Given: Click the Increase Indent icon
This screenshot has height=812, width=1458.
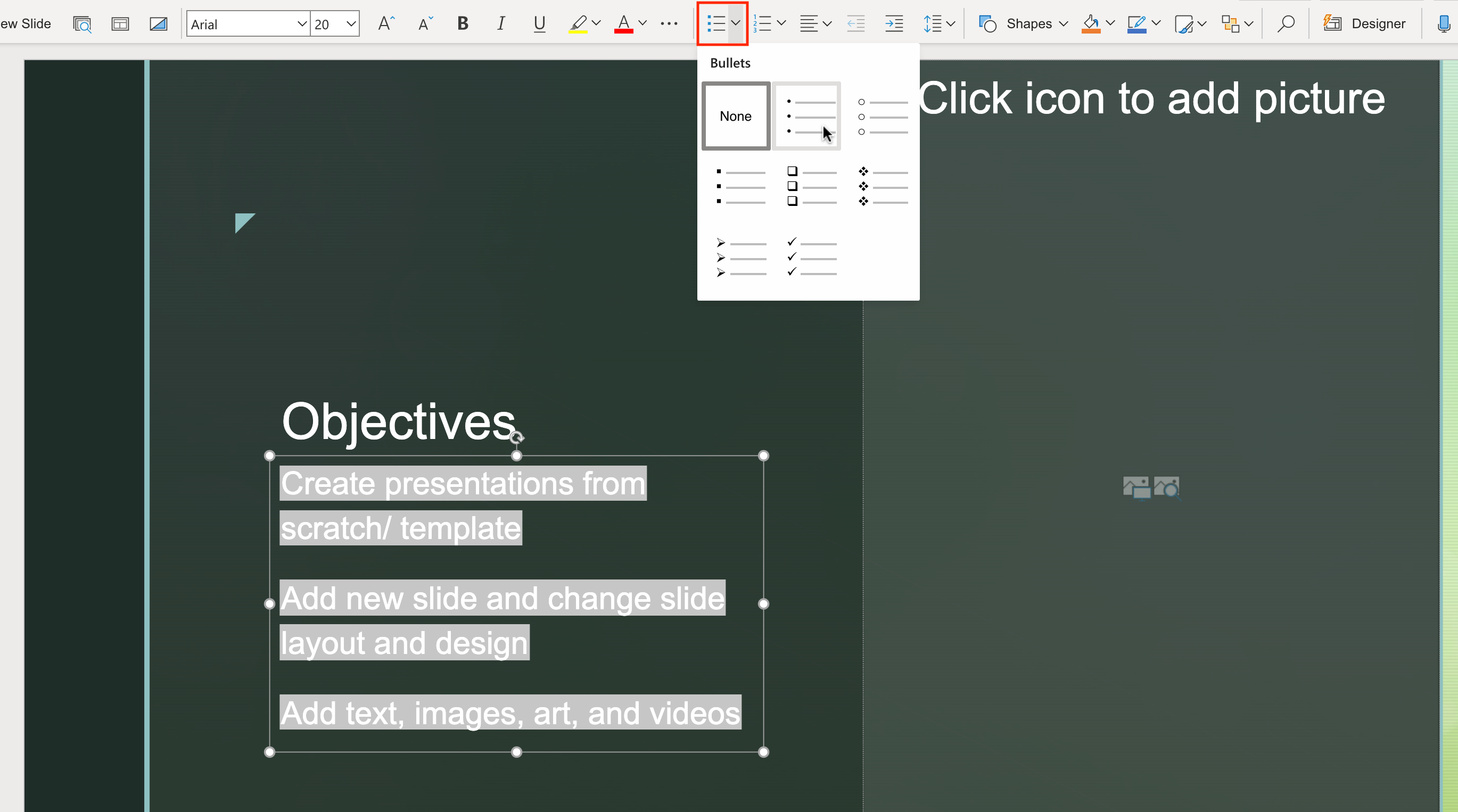Looking at the screenshot, I should tap(894, 24).
